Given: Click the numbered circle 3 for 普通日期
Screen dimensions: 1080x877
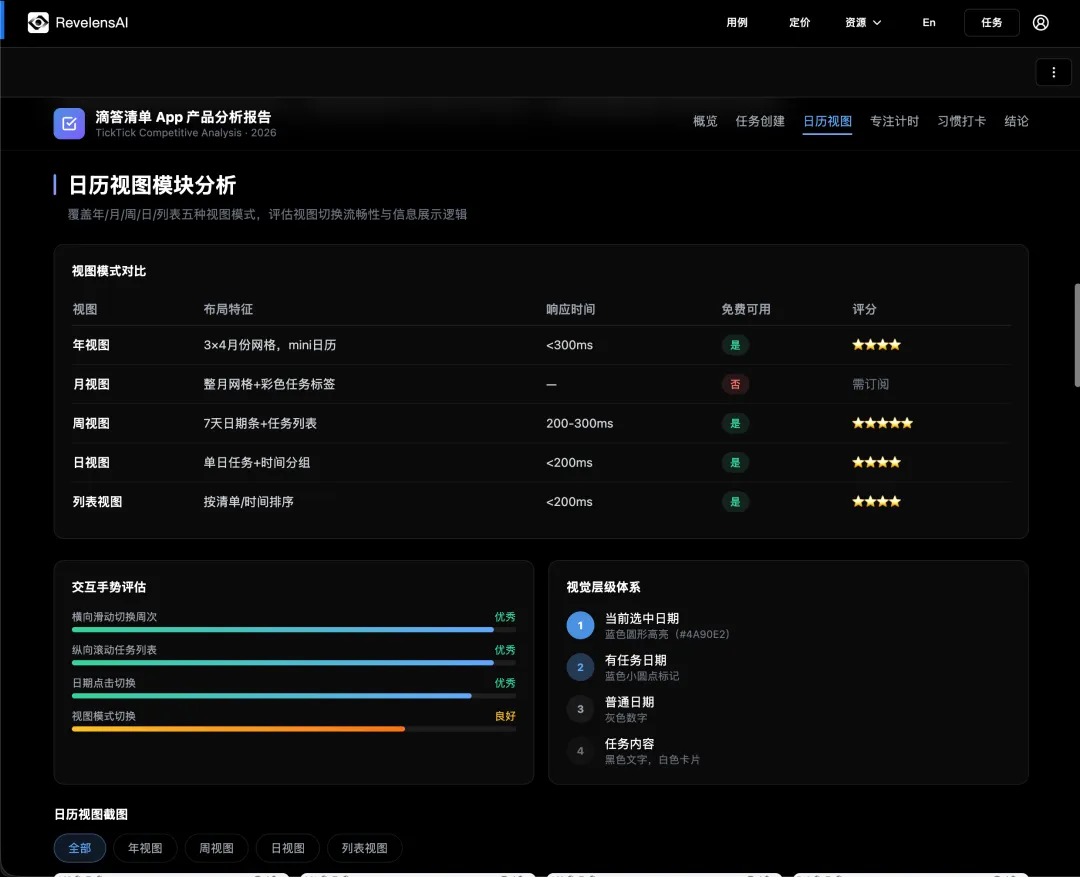Looking at the screenshot, I should point(580,709).
